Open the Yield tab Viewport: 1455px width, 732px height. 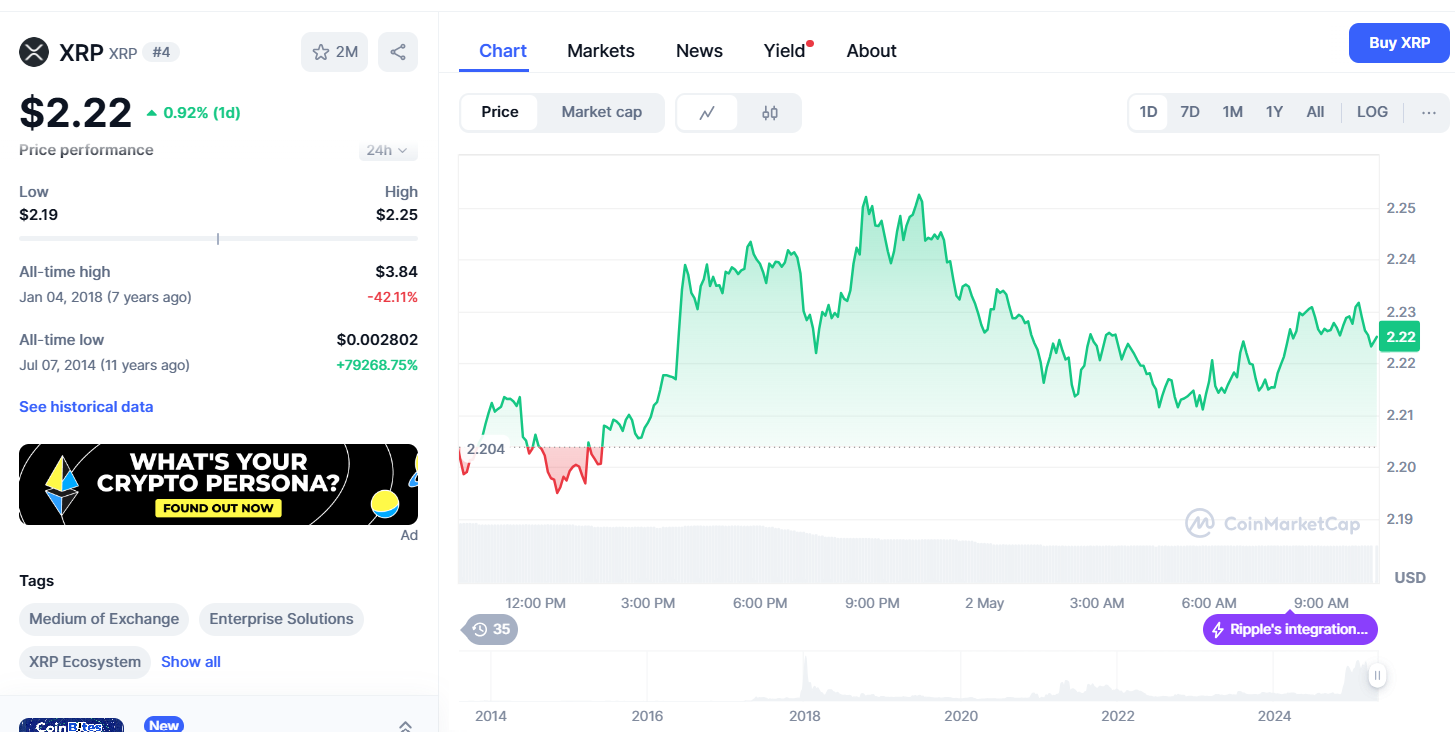click(785, 51)
